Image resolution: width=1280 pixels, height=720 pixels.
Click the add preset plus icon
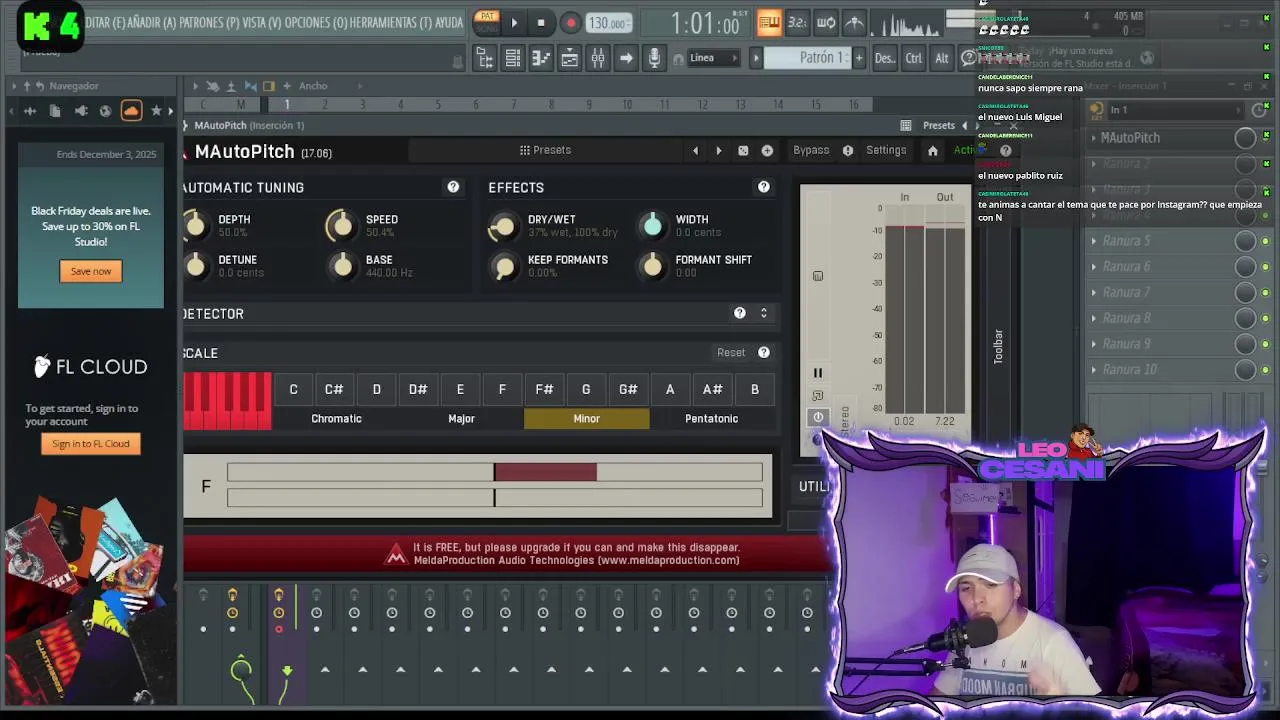click(767, 150)
